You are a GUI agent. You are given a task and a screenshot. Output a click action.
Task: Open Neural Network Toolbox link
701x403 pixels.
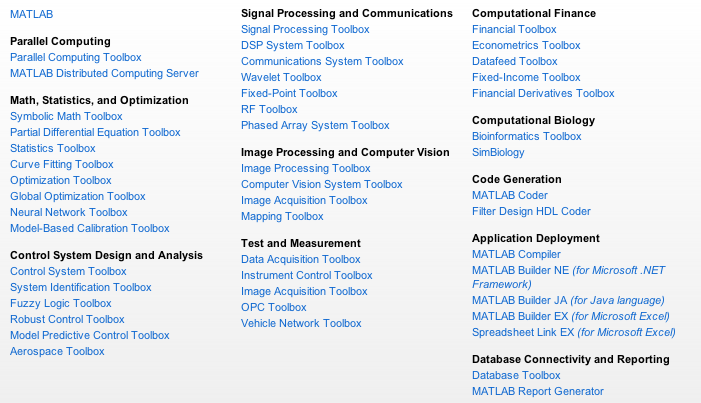69,212
